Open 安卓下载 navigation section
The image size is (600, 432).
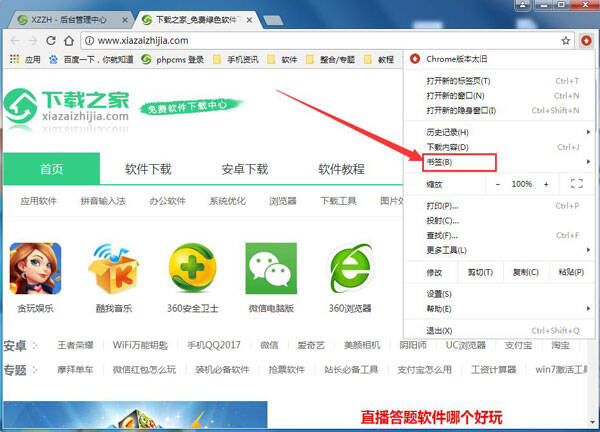pyautogui.click(x=245, y=169)
